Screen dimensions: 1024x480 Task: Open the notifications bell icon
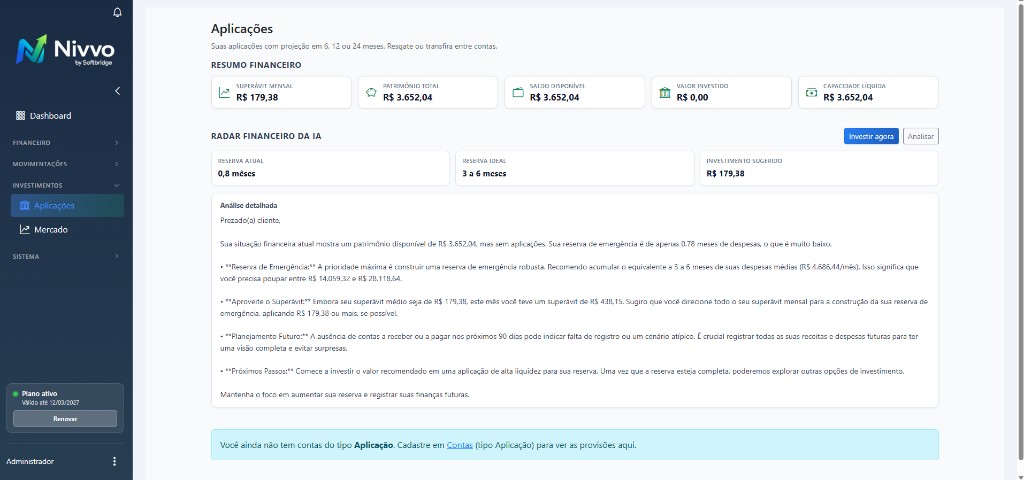pyautogui.click(x=118, y=12)
